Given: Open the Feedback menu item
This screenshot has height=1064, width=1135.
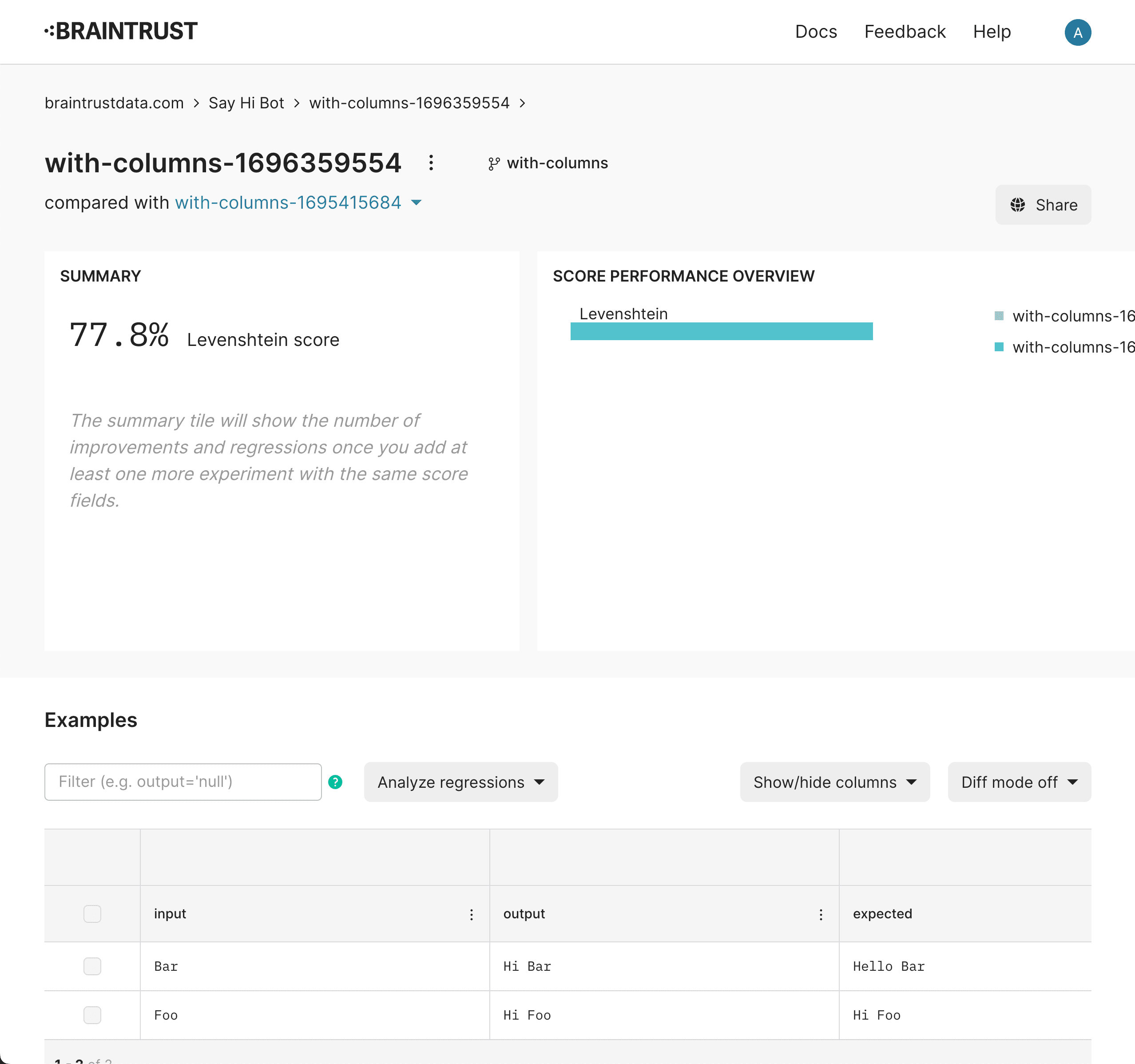Looking at the screenshot, I should (905, 32).
